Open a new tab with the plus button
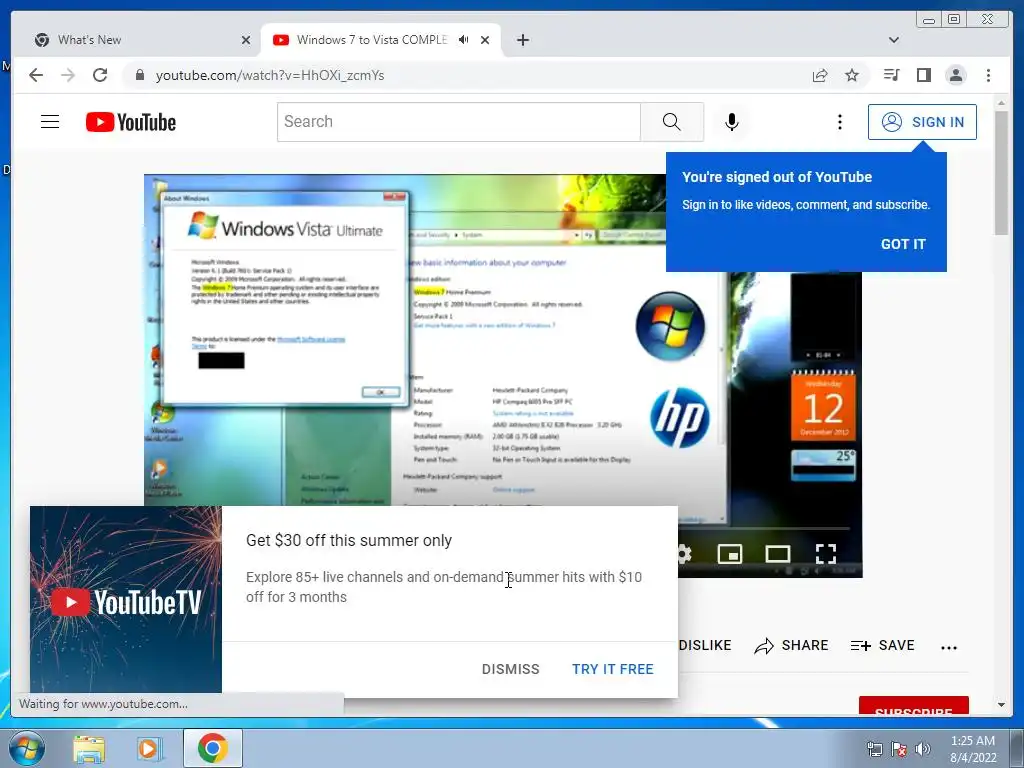This screenshot has width=1024, height=768. tap(522, 40)
